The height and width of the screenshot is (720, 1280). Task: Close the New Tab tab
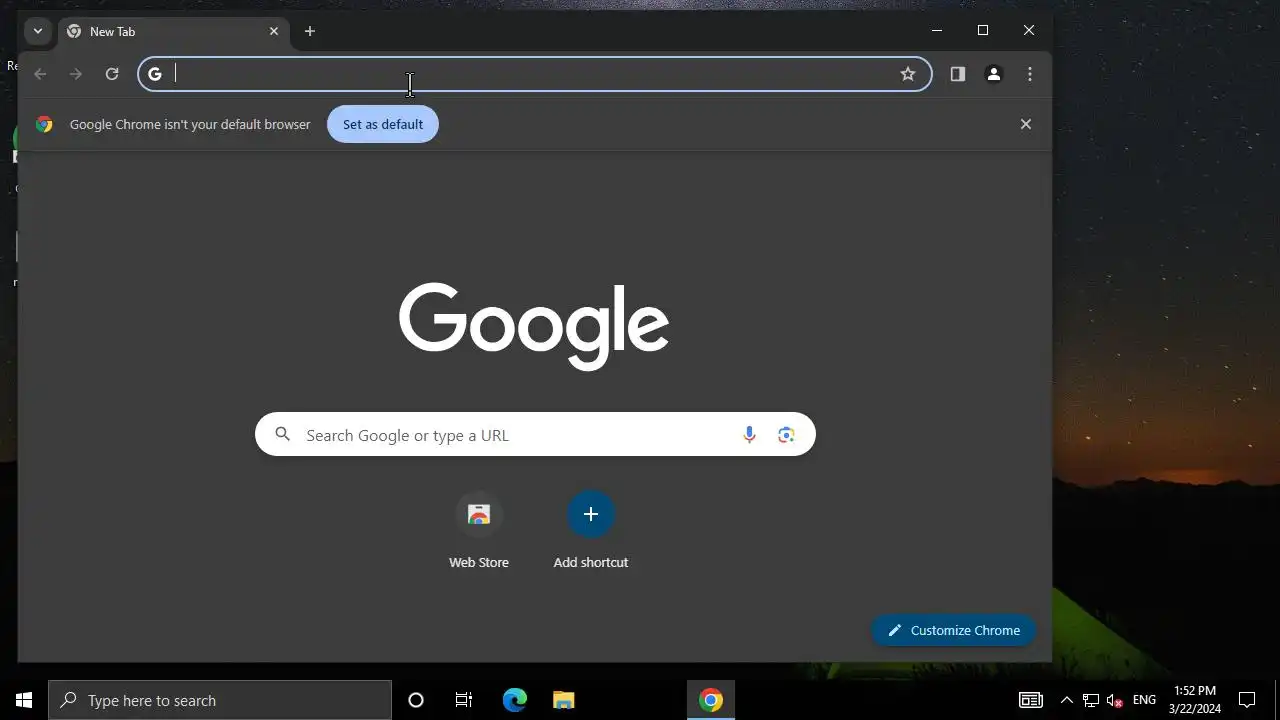pyautogui.click(x=274, y=32)
